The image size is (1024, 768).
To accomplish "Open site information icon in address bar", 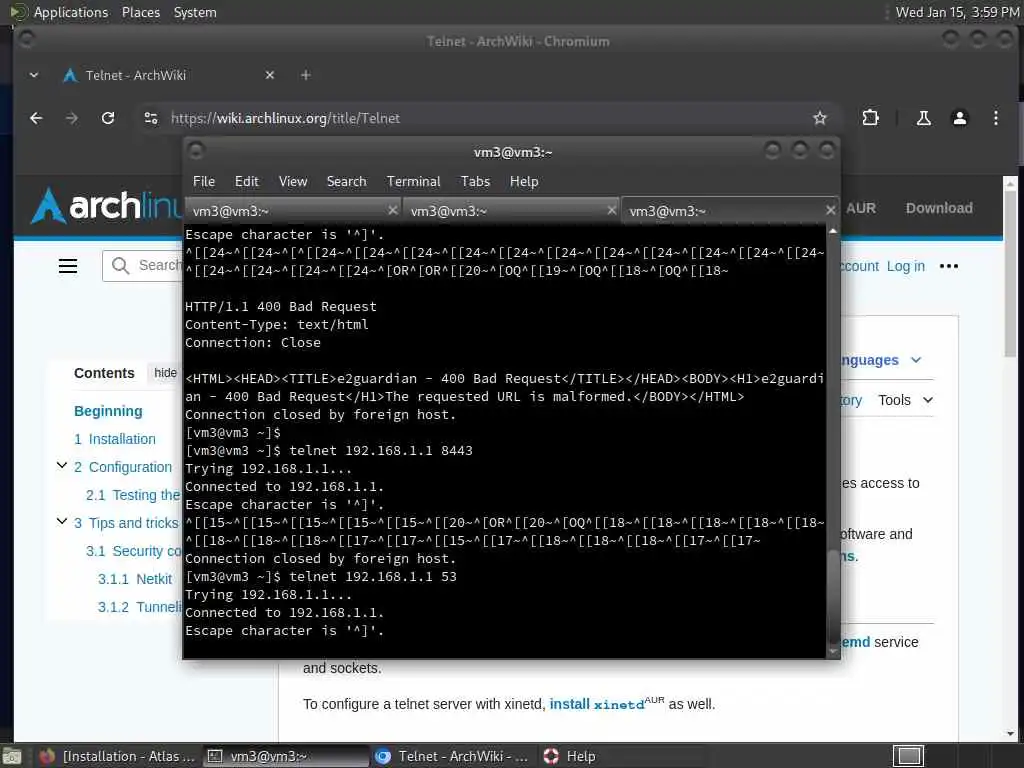I will coord(151,118).
